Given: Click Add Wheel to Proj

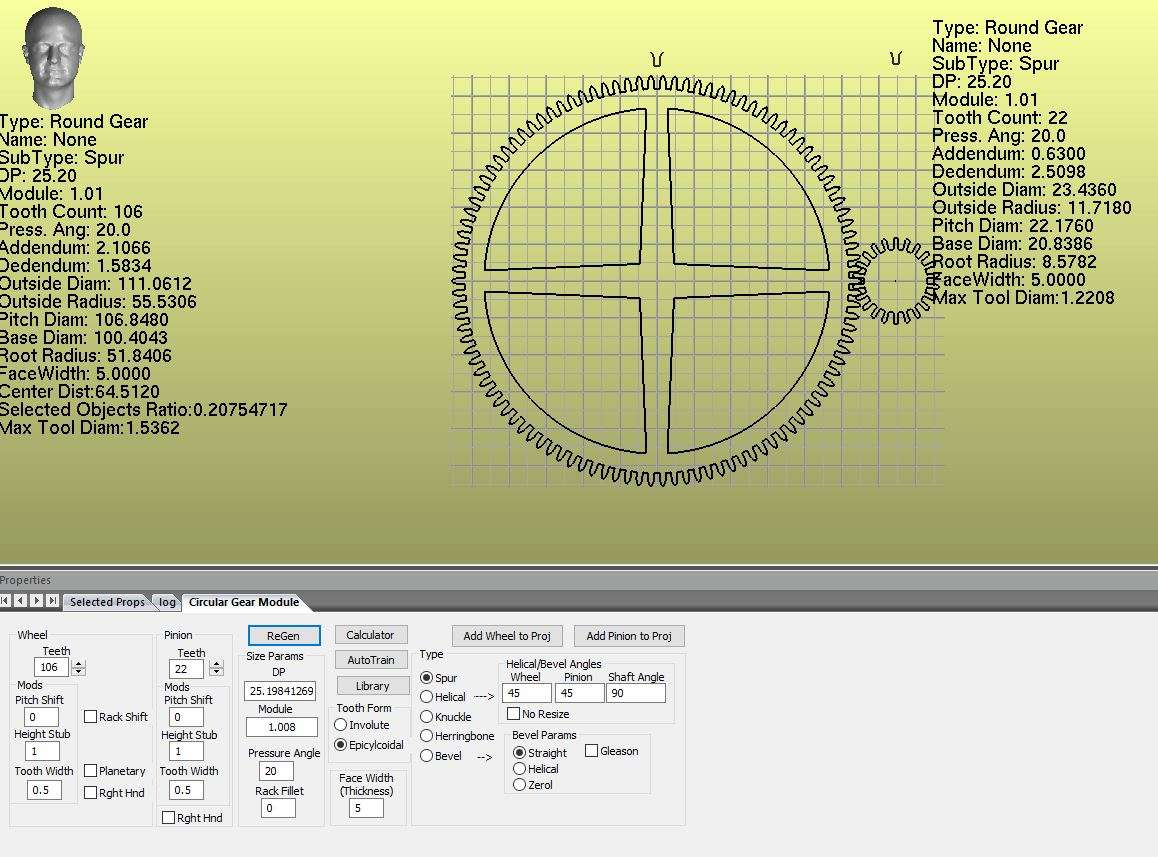Looking at the screenshot, I should point(507,636).
